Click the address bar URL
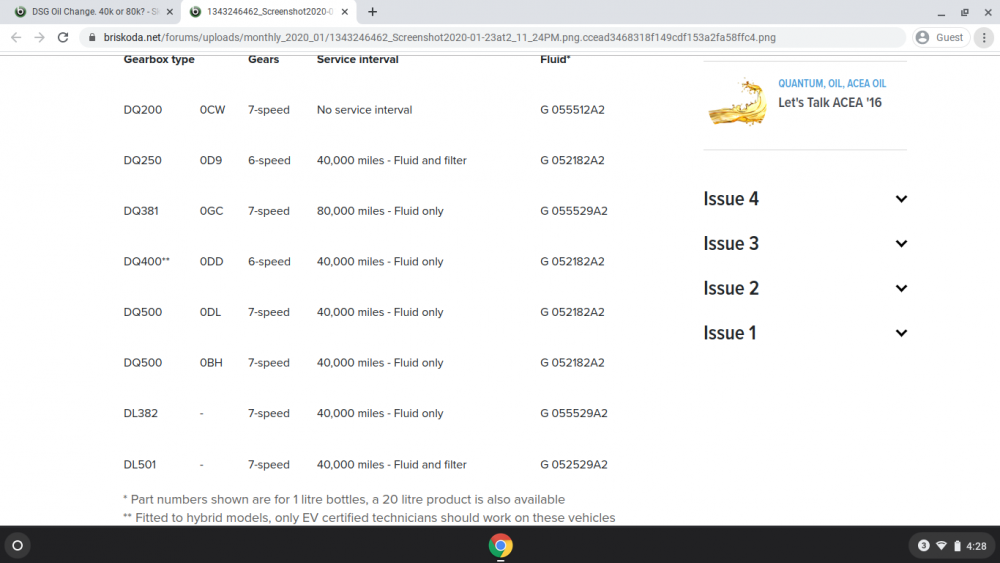This screenshot has width=1000, height=563. point(439,38)
